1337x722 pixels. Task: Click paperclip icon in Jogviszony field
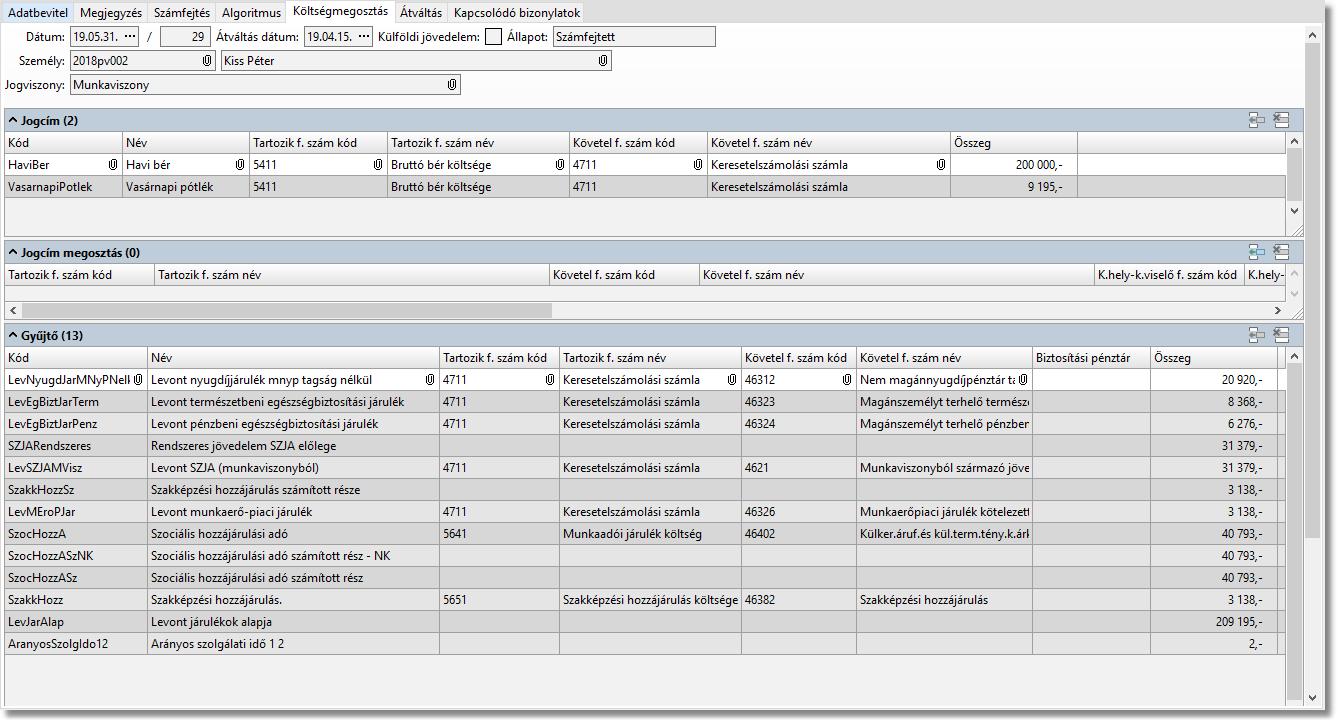coord(452,85)
